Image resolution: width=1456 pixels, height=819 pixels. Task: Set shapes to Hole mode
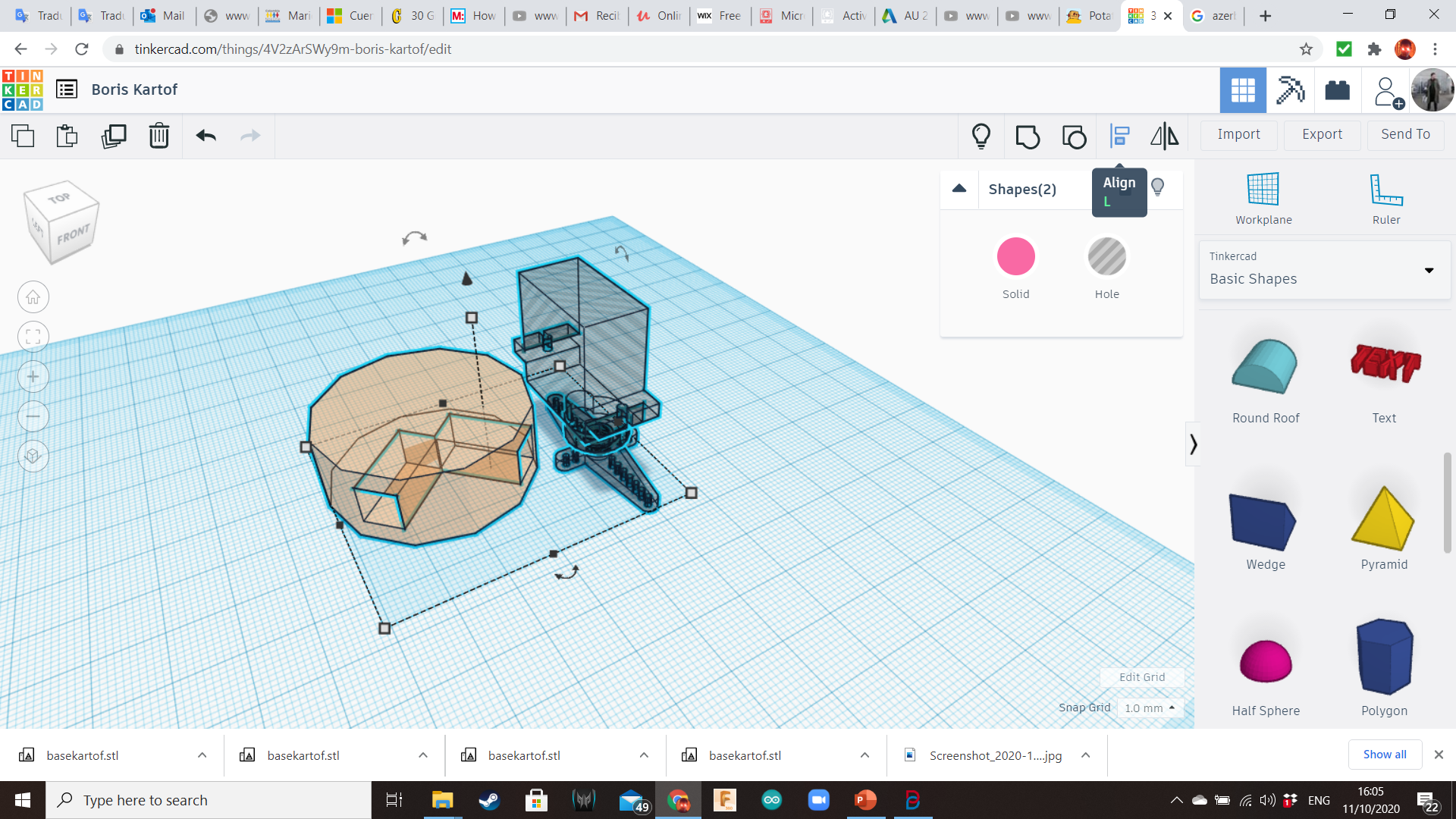pyautogui.click(x=1106, y=258)
